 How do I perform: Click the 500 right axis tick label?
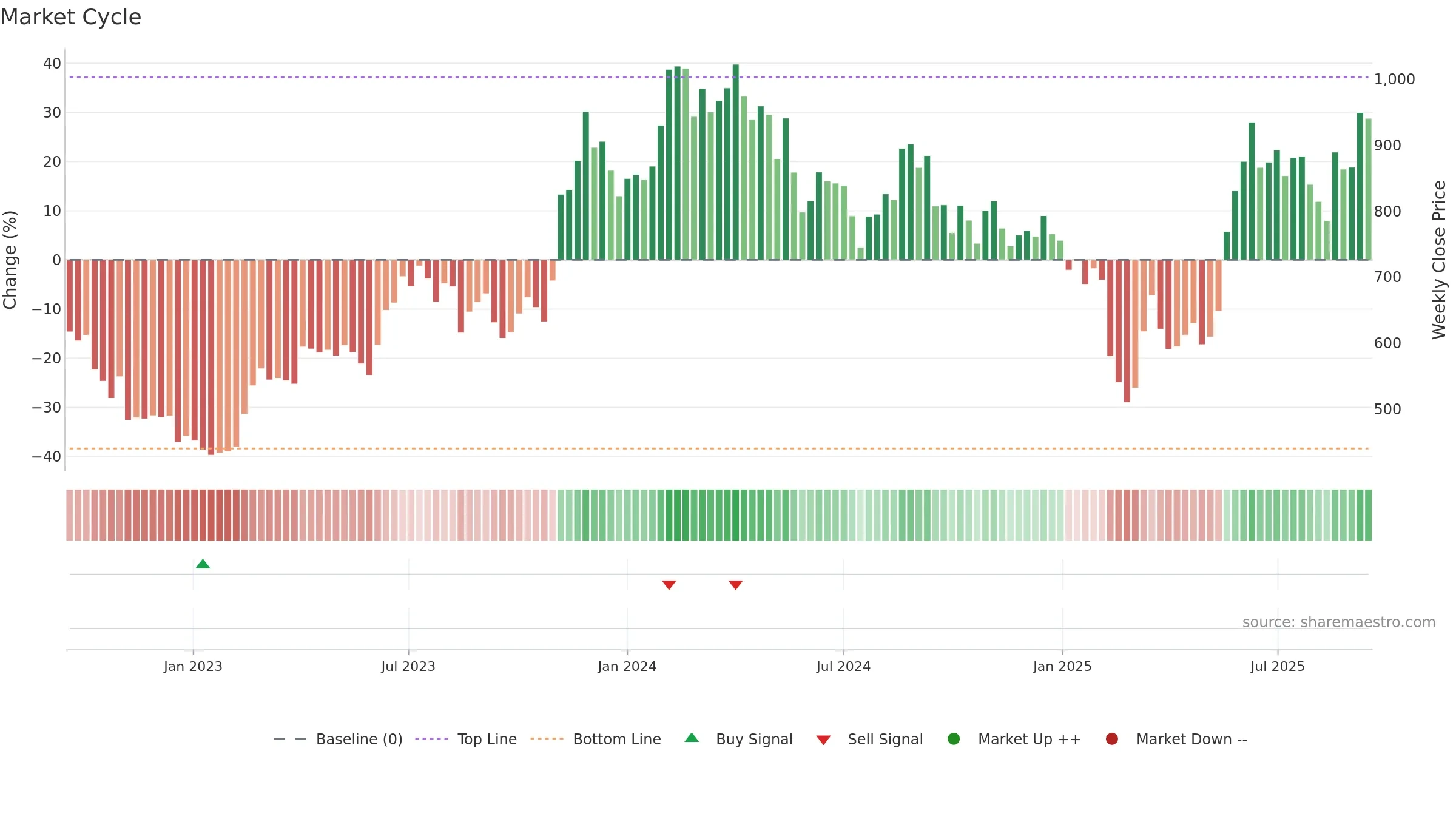[1387, 409]
